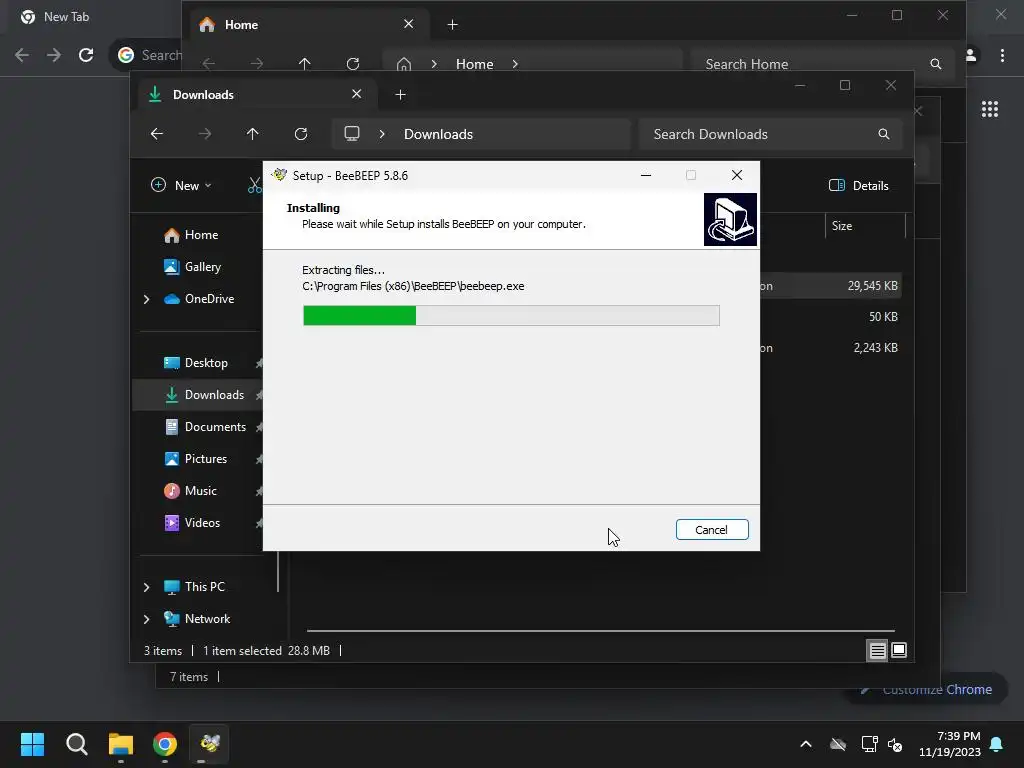
Task: Focus the Search Downloads field
Action: [x=771, y=134]
